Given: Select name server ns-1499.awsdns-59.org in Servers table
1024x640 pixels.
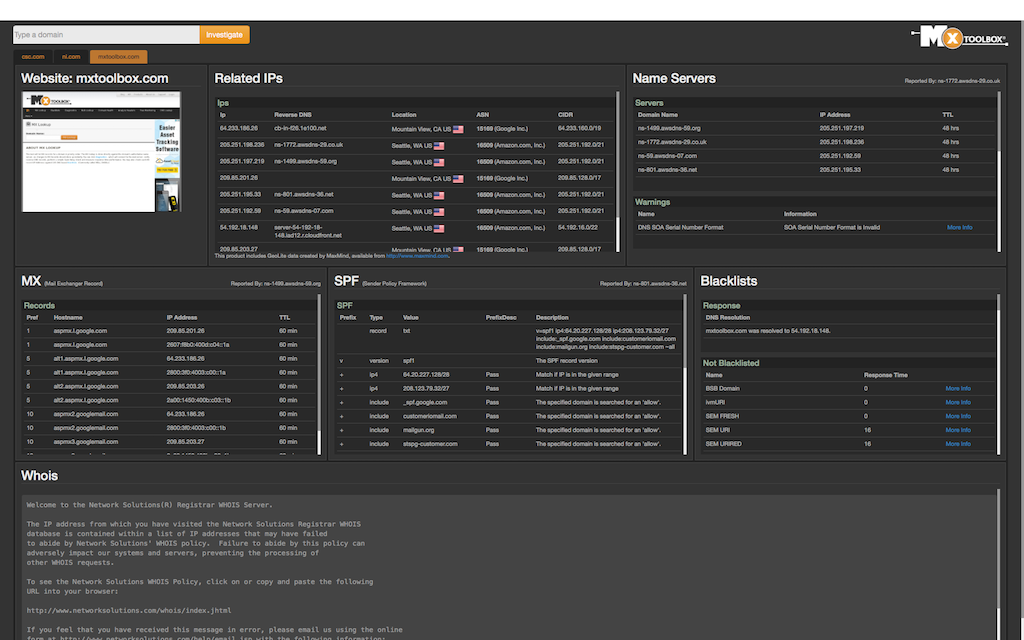Looking at the screenshot, I should pyautogui.click(x=669, y=129).
